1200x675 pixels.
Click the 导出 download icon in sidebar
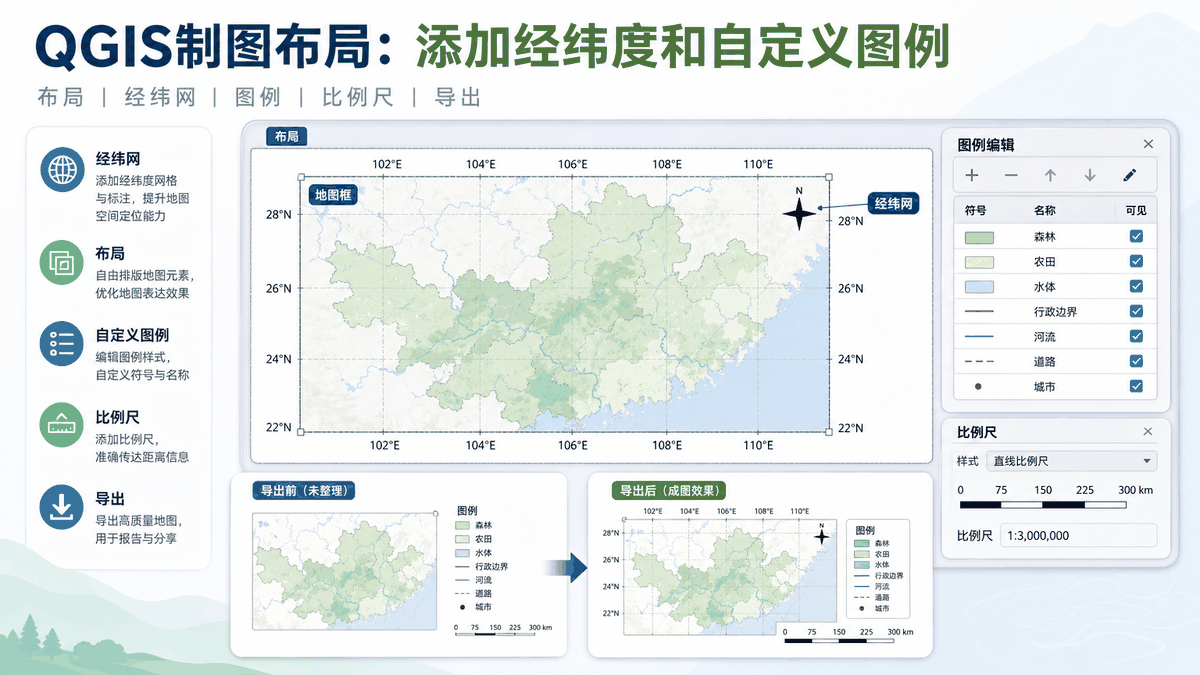point(62,507)
